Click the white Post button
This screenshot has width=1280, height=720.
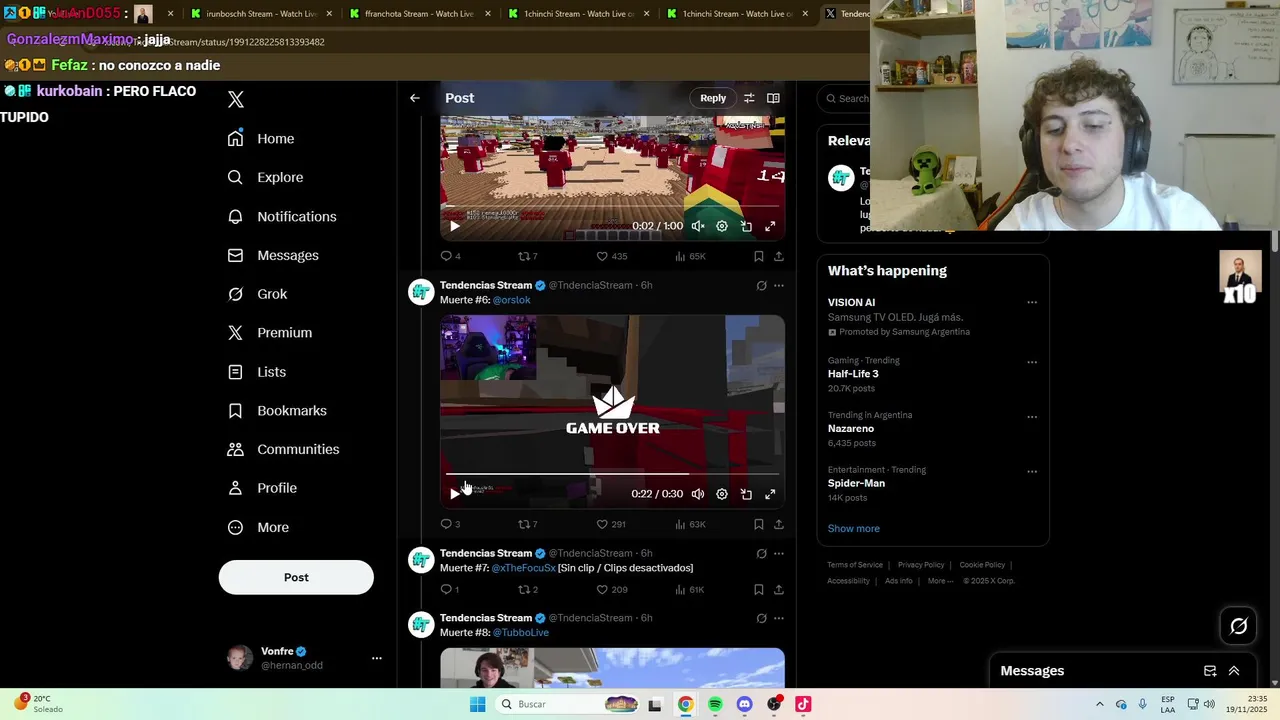pos(296,577)
